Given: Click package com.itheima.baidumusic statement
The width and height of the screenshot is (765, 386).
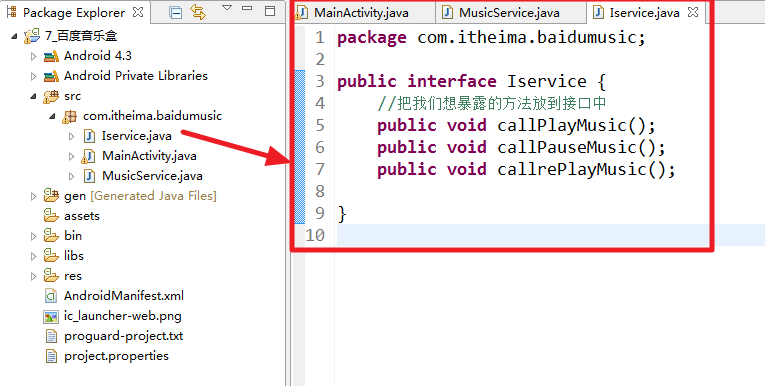Looking at the screenshot, I should pyautogui.click(x=491, y=38).
